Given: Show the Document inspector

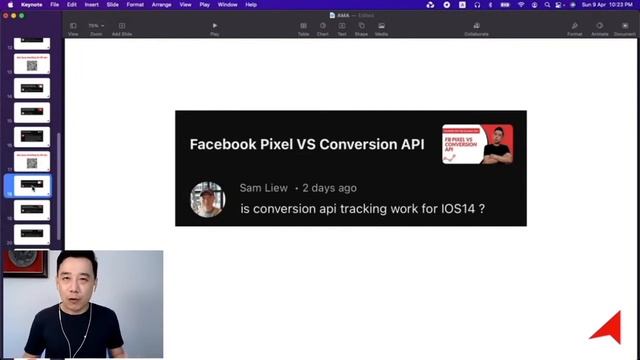Looking at the screenshot, I should pyautogui.click(x=625, y=29).
